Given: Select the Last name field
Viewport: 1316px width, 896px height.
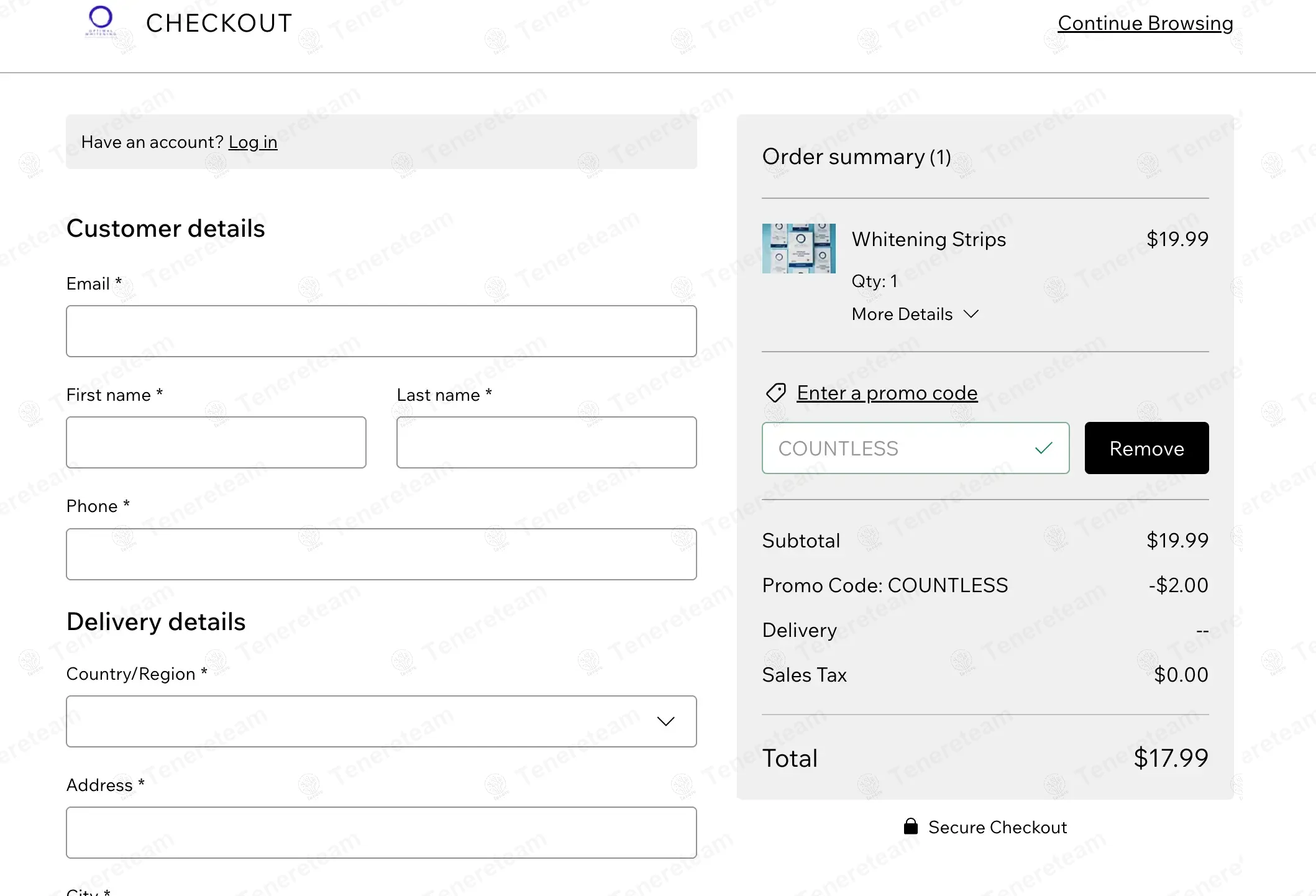Looking at the screenshot, I should [547, 442].
